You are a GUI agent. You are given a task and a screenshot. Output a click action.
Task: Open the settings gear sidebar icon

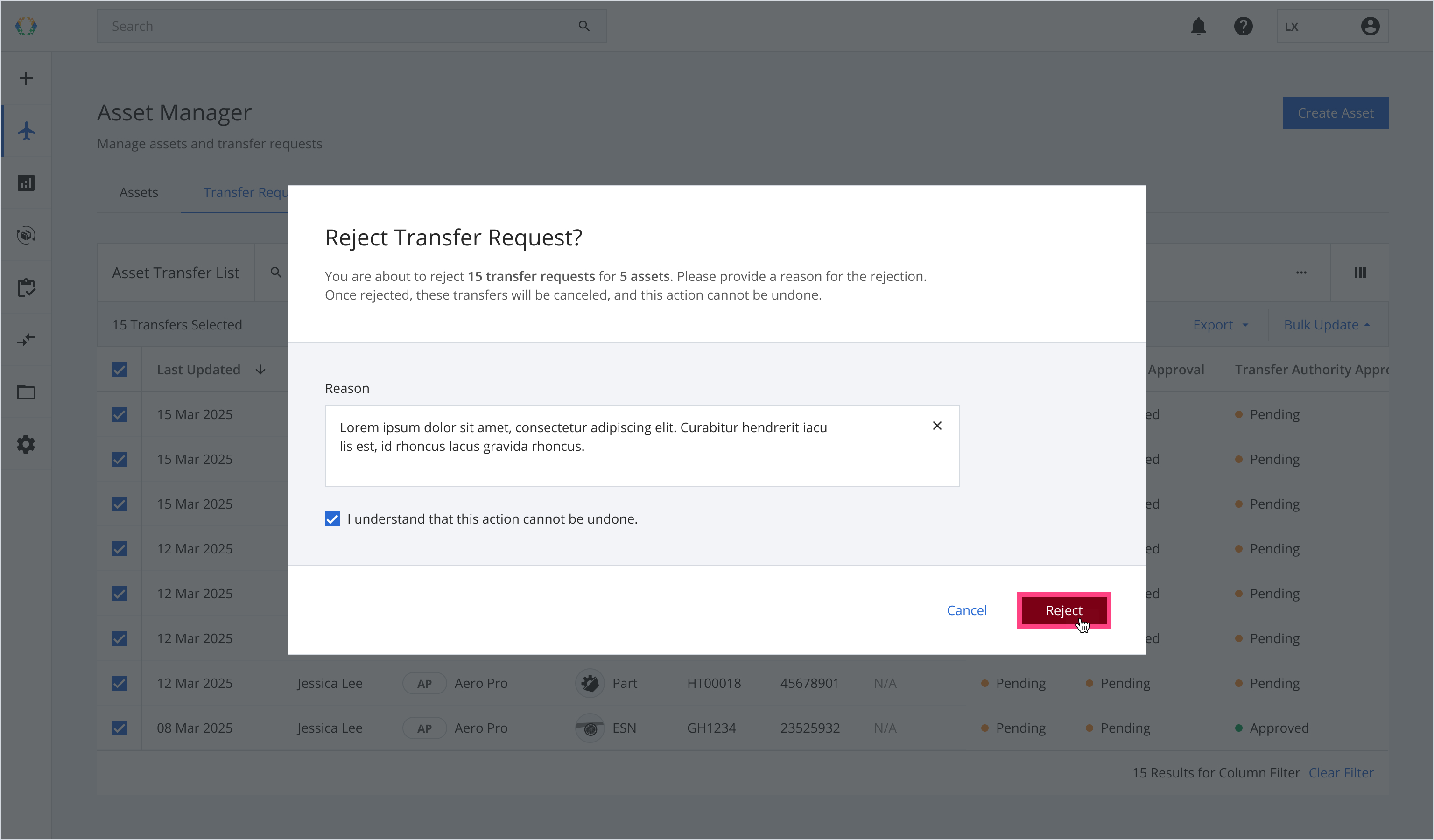pos(26,444)
